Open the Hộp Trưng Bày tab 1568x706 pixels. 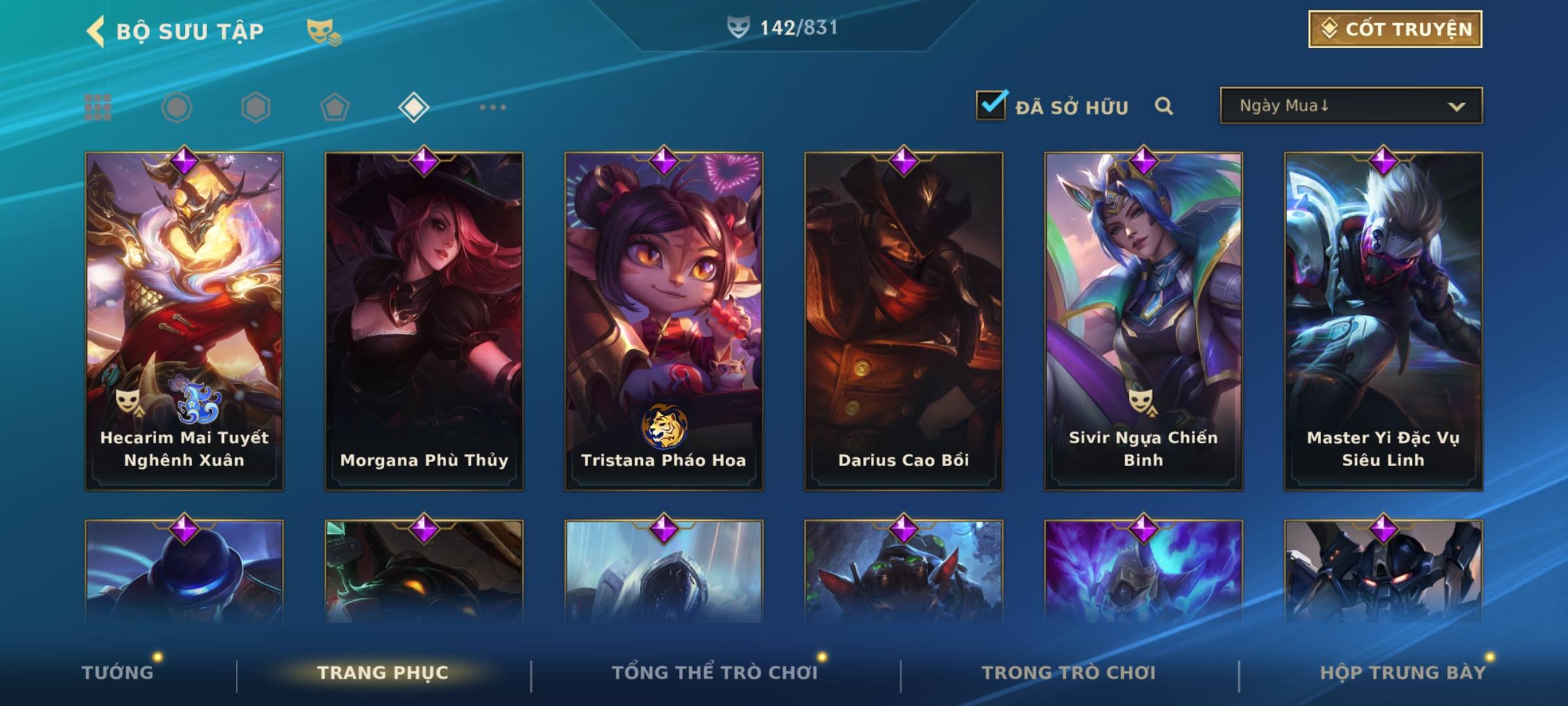coord(1403,673)
